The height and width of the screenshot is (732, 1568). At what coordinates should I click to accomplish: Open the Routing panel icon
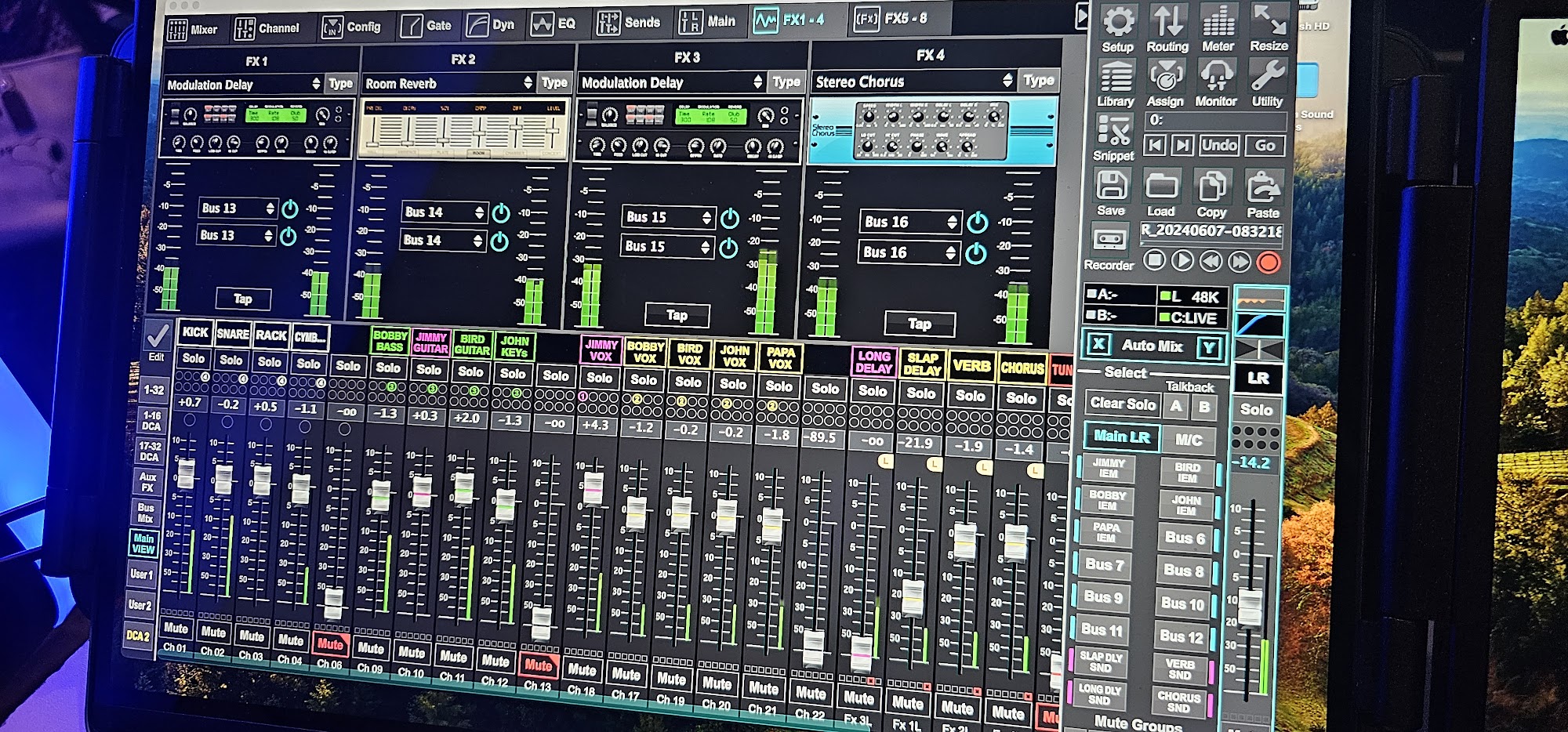click(1167, 22)
